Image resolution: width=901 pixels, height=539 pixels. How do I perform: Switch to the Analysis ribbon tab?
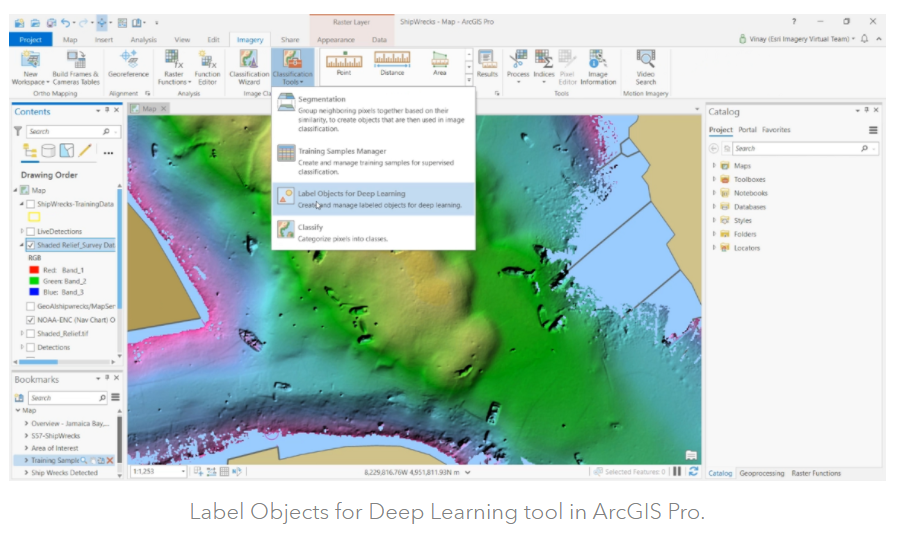pos(143,40)
